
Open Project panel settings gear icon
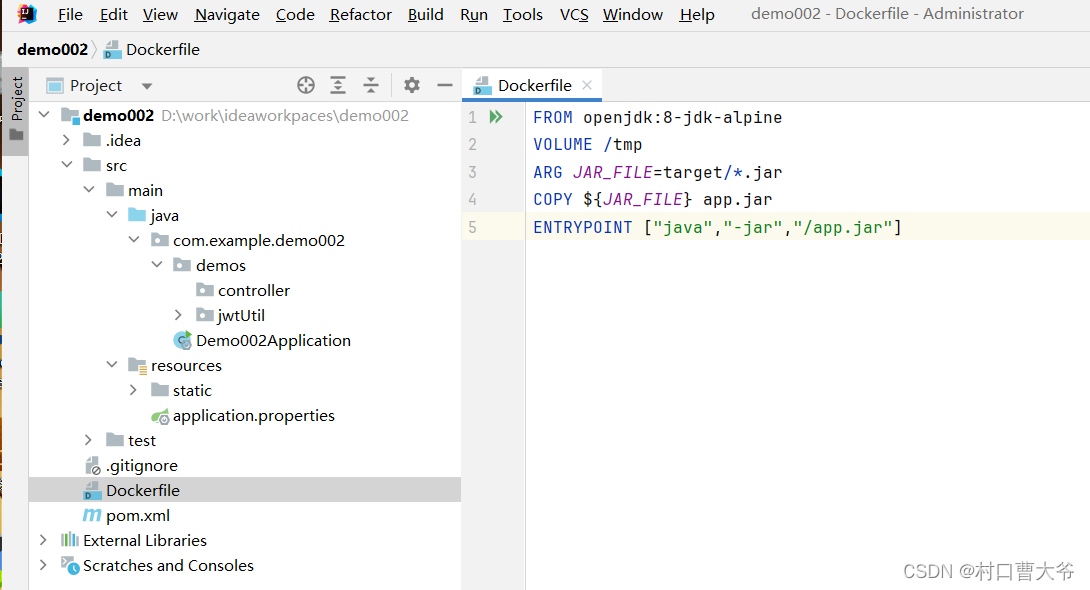point(410,86)
